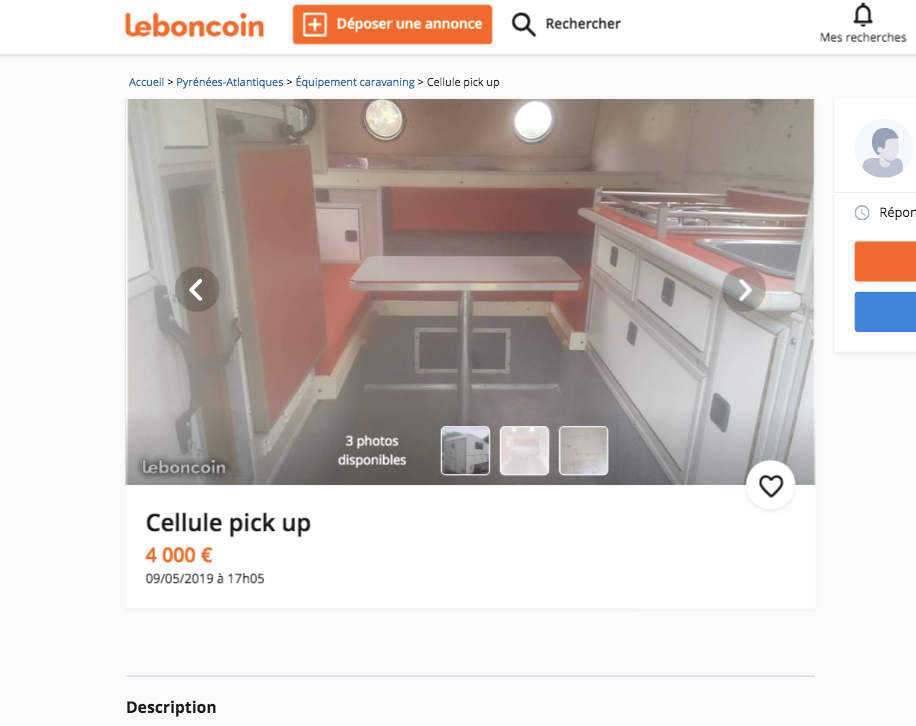Screen dimensions: 916x726
Task: Click the Rechercher menu item
Action: tap(582, 24)
